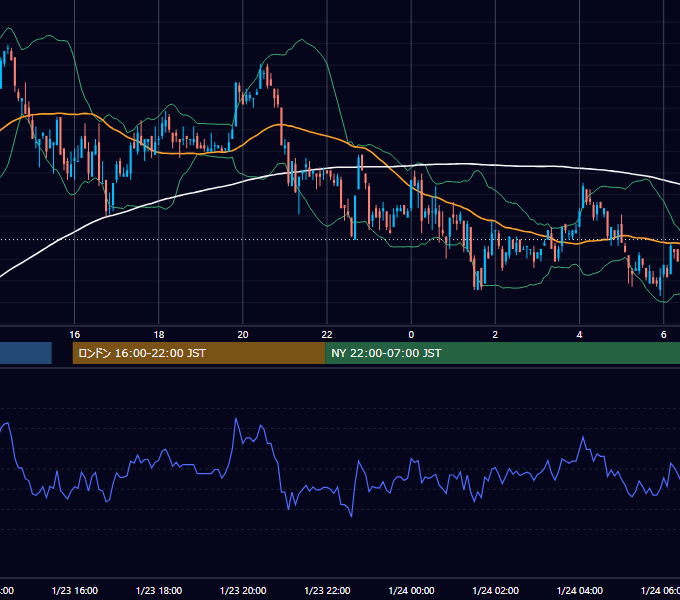
Task: Click the 1/23 22:00 label on oscillator axis
Action: (327, 591)
